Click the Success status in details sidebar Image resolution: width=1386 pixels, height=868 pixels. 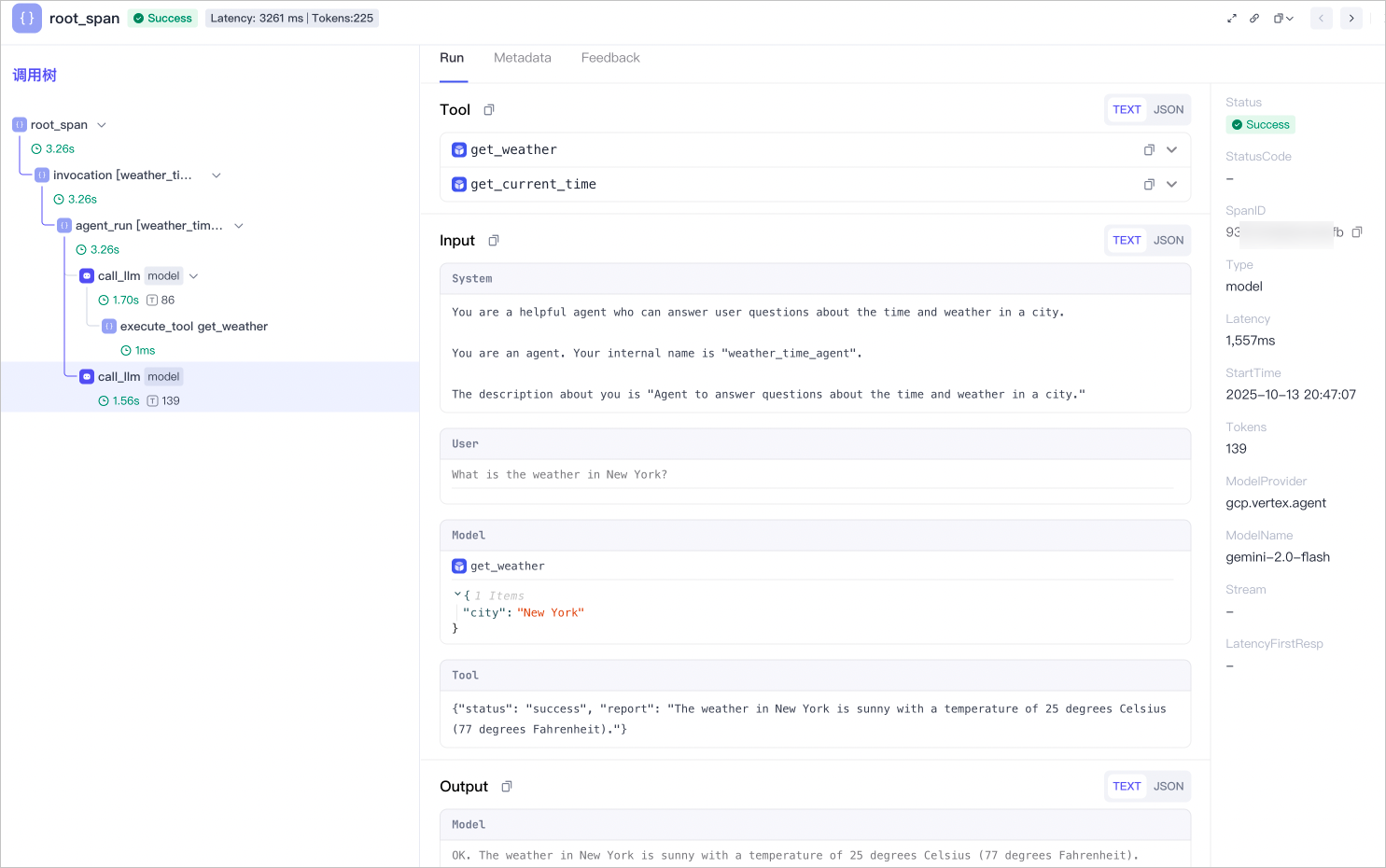click(1260, 125)
